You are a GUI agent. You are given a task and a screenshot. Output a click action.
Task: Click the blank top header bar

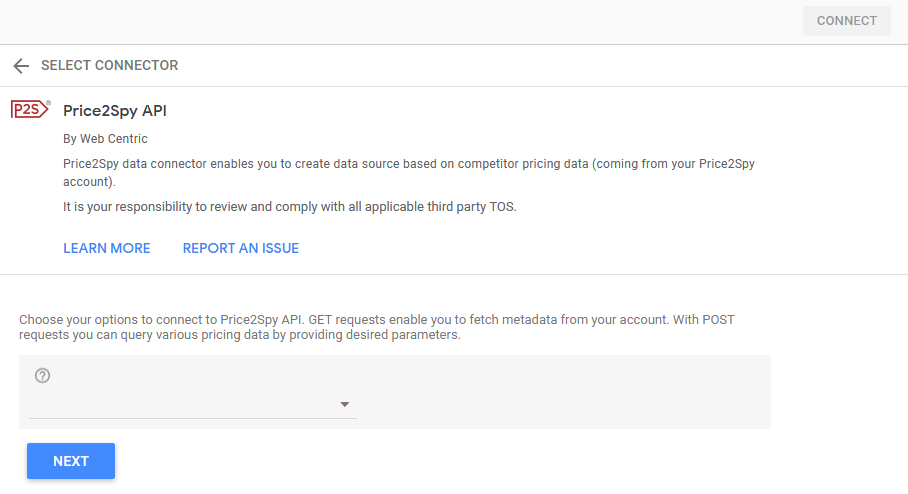[400, 21]
